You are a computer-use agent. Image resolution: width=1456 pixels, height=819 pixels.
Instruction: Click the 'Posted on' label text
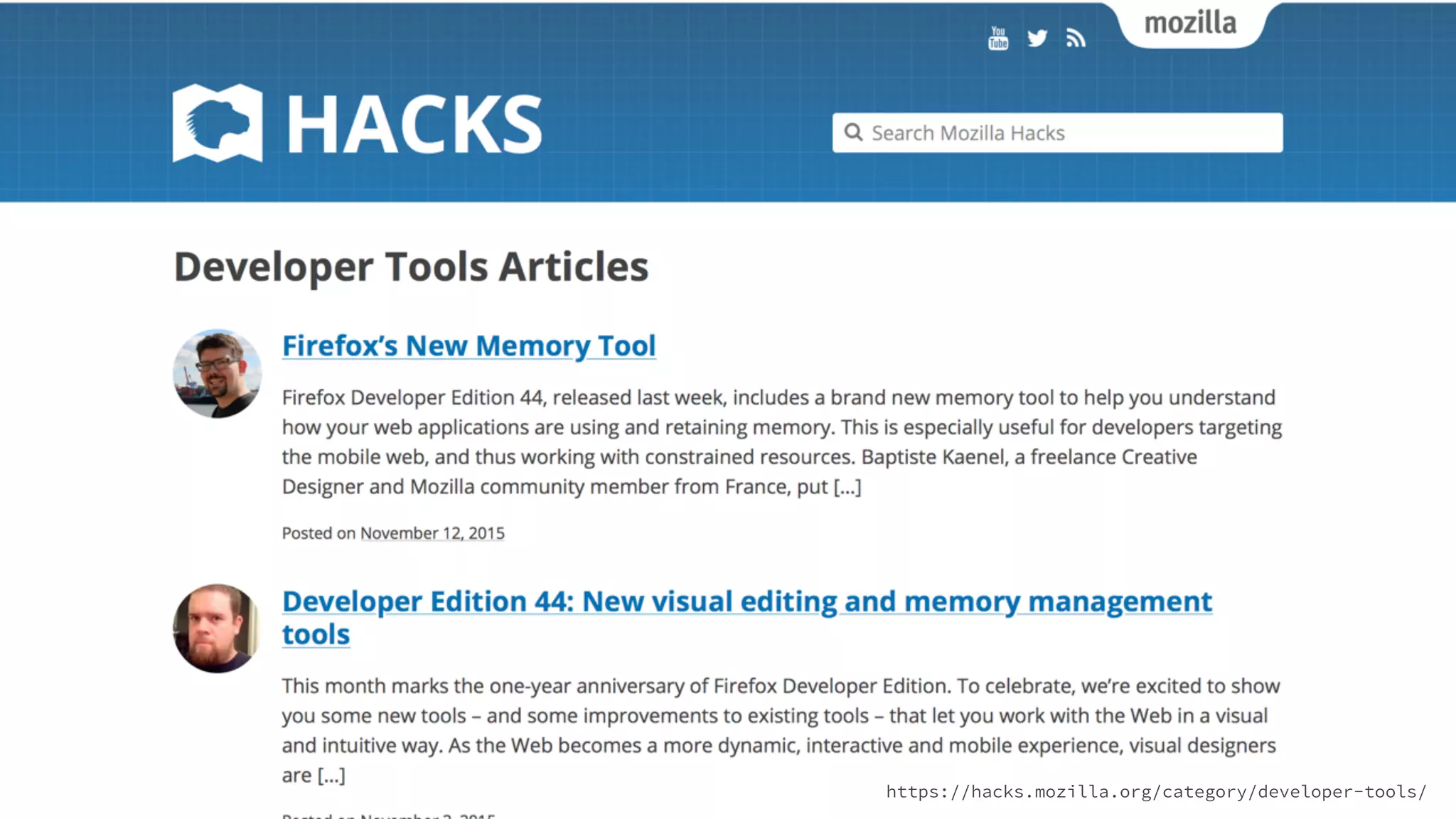(318, 533)
